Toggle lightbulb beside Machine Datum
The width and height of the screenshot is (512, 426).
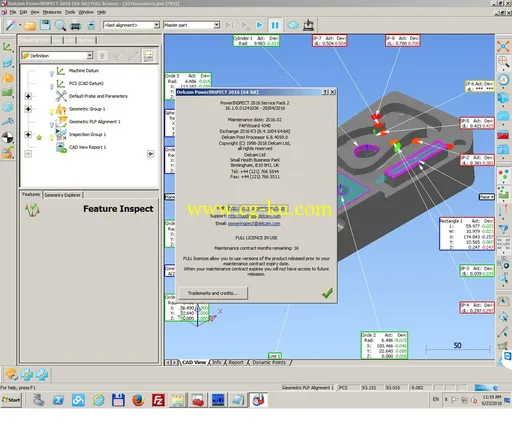(x=52, y=73)
